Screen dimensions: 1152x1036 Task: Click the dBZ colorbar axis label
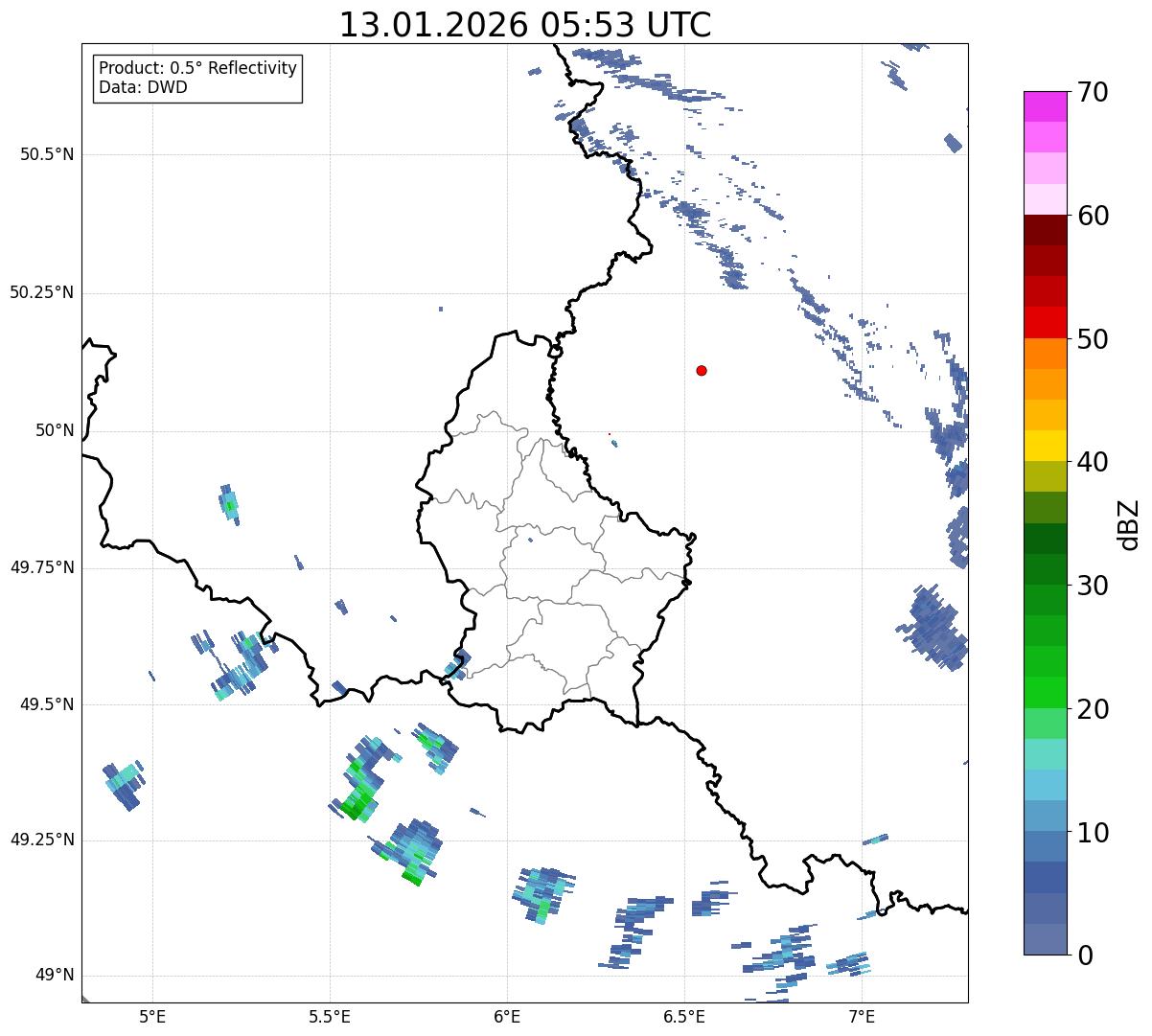pyautogui.click(x=1130, y=523)
